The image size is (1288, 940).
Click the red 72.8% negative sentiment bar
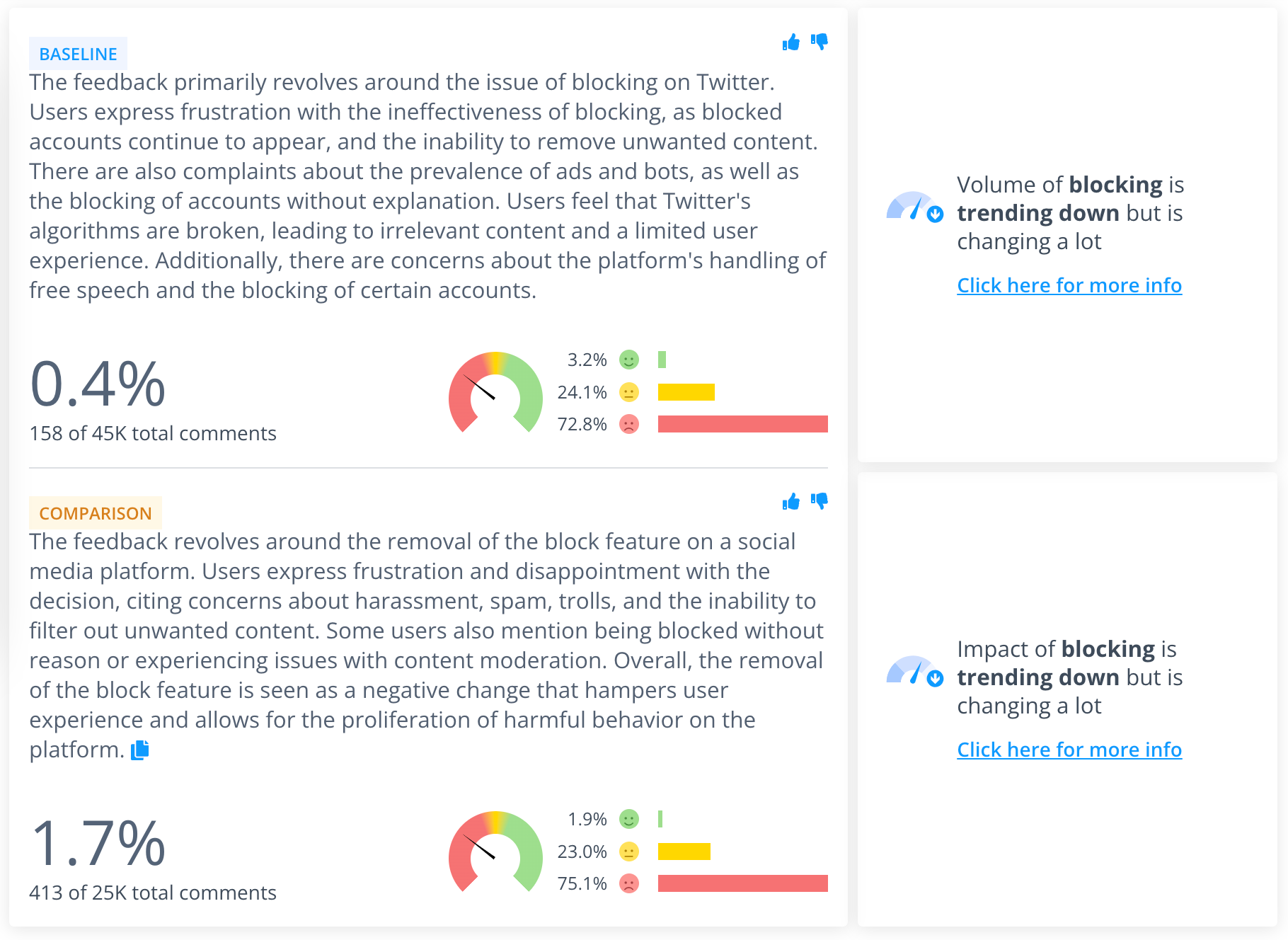(x=743, y=424)
